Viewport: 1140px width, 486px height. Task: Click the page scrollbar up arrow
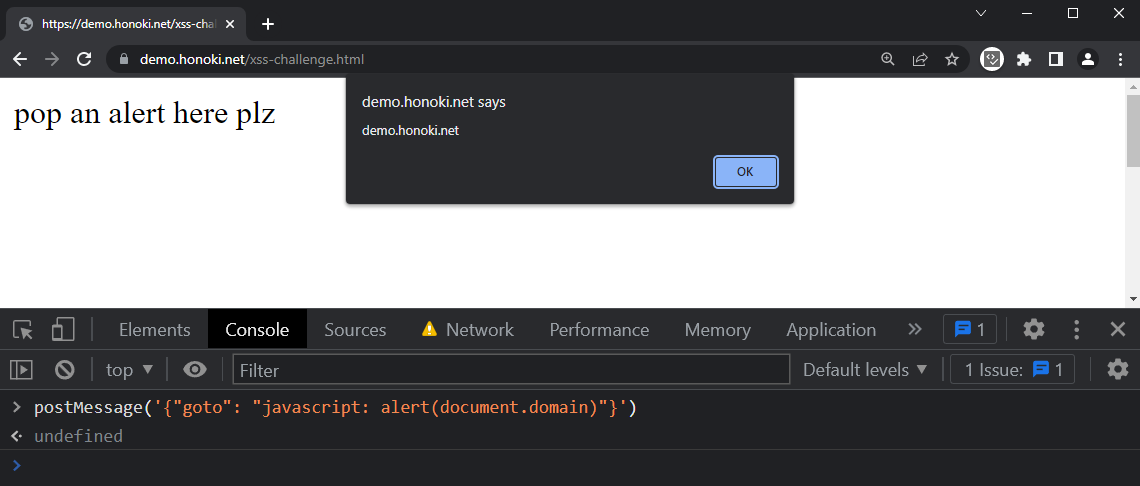(x=1133, y=86)
